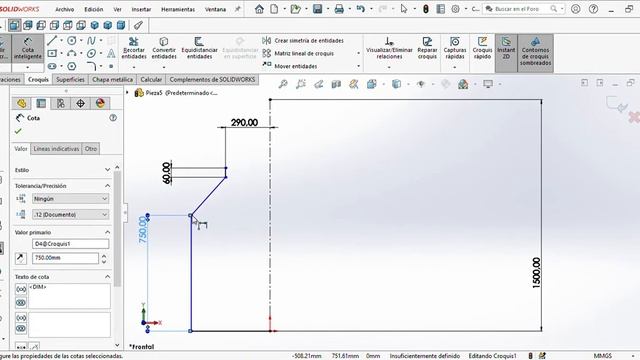Image resolution: width=640 pixels, height=360 pixels.
Task: Select the Point sketch tool
Action: click(x=111, y=66)
